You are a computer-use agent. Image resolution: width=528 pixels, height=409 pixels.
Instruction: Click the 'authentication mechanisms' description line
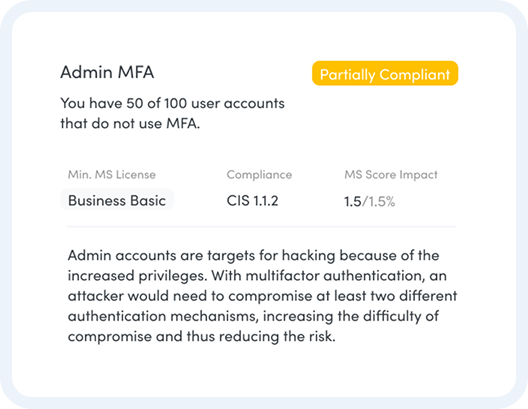tap(253, 316)
